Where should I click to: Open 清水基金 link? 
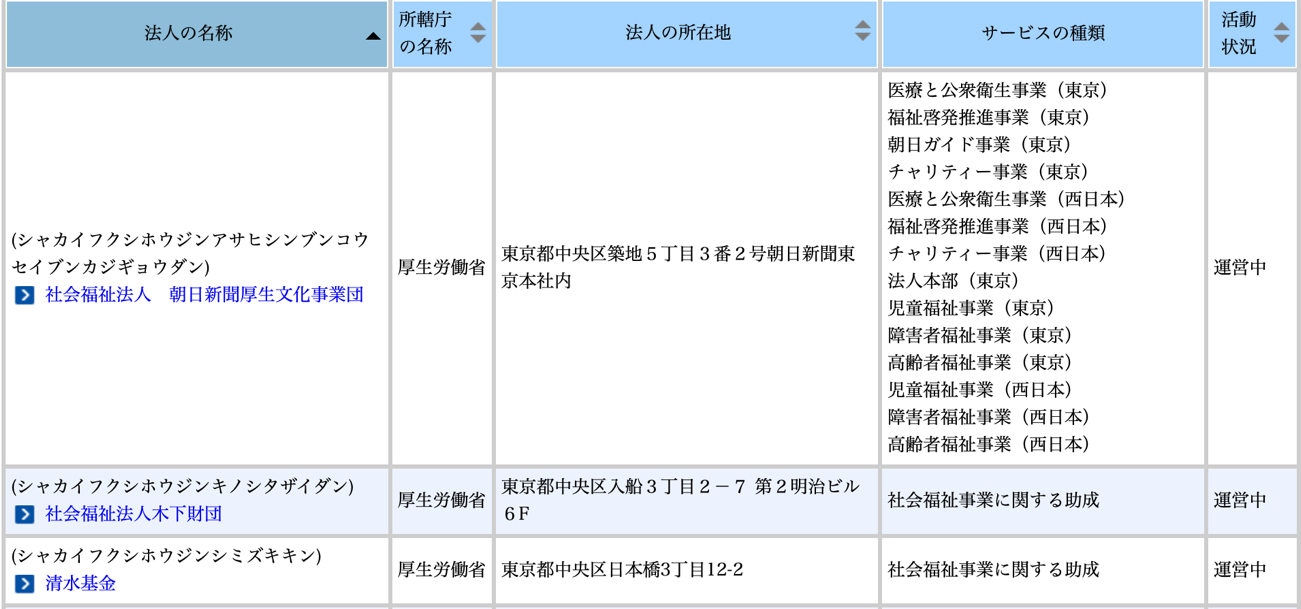80,583
